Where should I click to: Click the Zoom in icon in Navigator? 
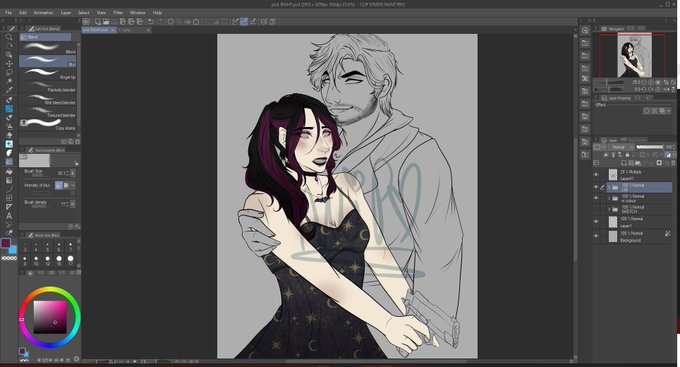point(651,82)
